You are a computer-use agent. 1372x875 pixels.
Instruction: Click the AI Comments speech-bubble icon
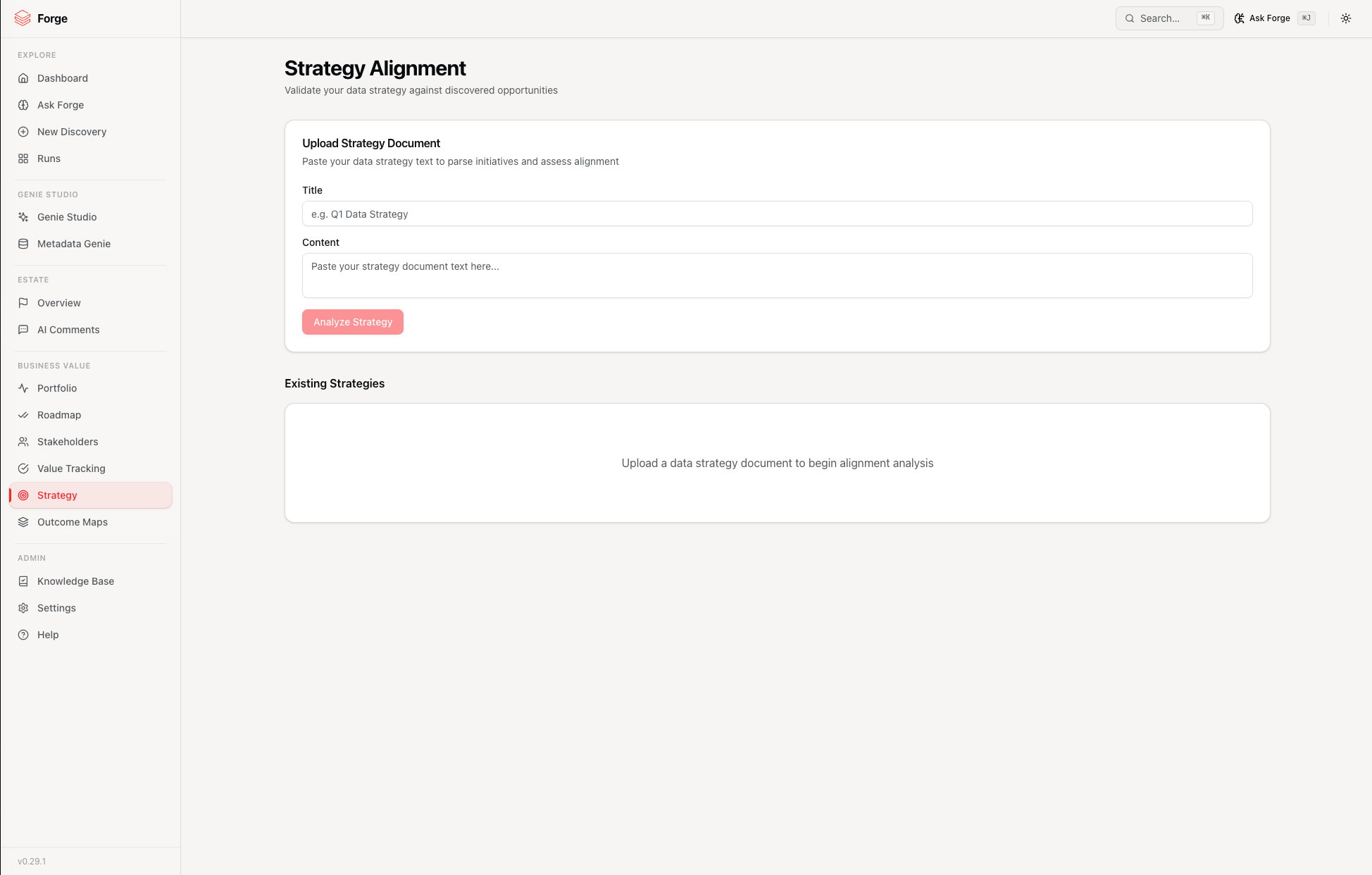click(23, 330)
